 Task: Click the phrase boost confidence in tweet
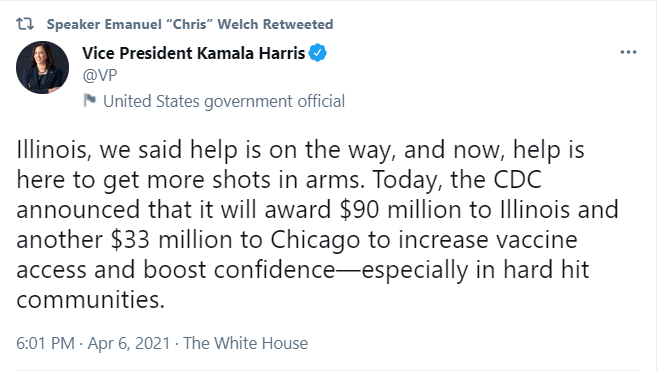pos(239,270)
